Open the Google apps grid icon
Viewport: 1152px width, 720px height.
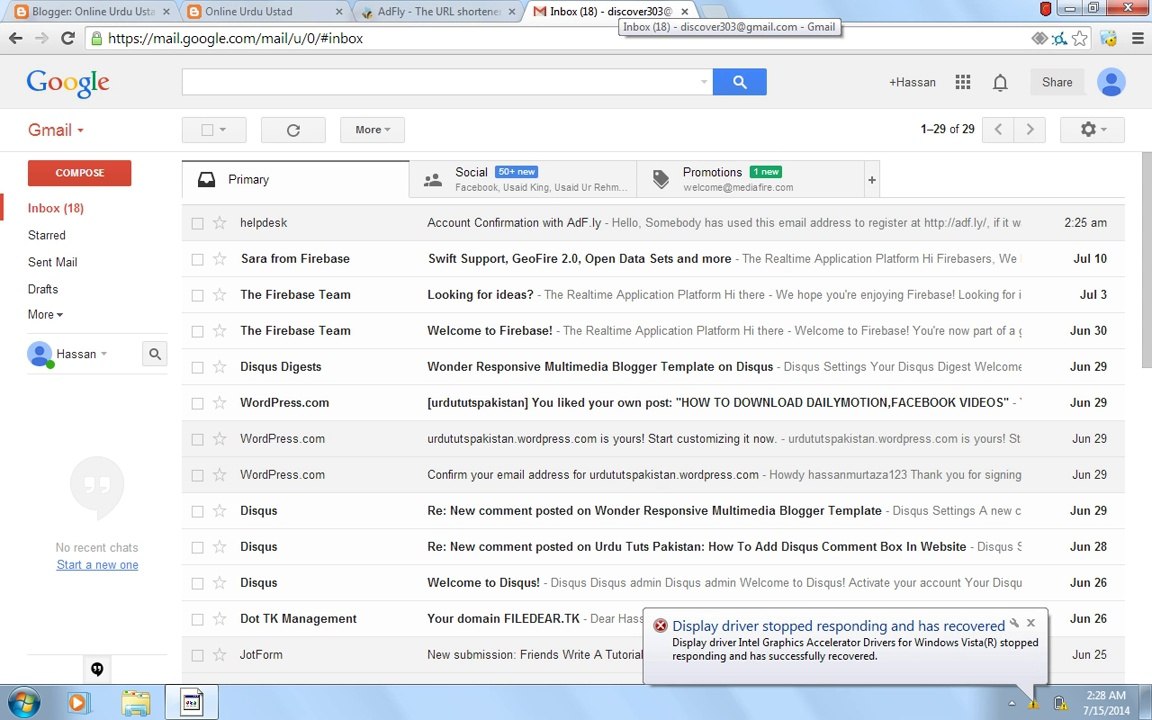point(962,82)
